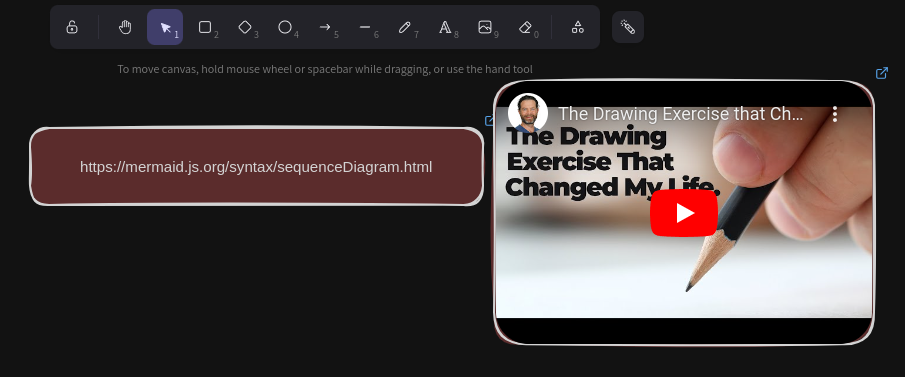The image size is (905, 377).
Task: Select the Diamond shape tool
Action: tap(245, 27)
